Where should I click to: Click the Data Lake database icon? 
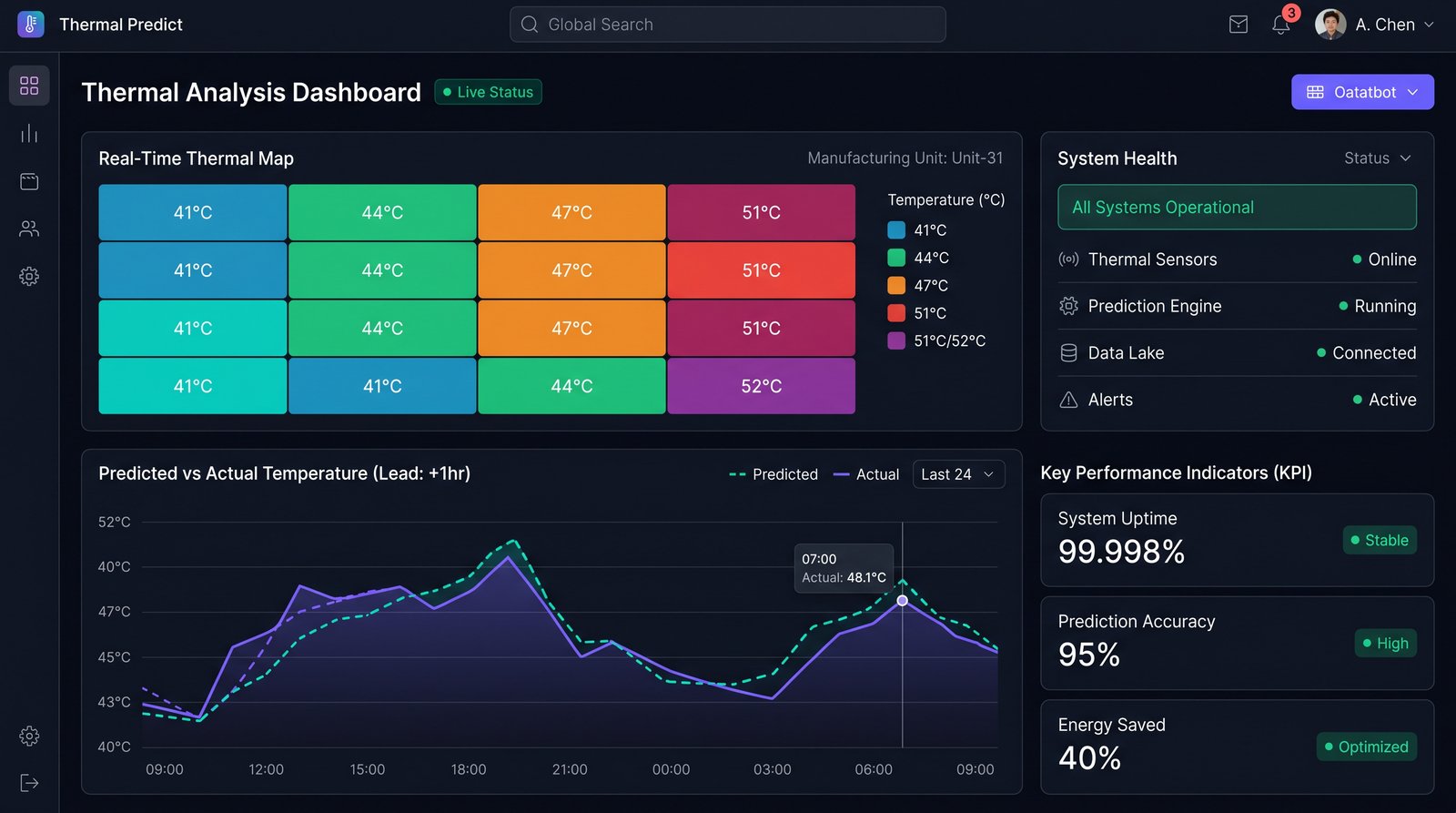tap(1068, 353)
